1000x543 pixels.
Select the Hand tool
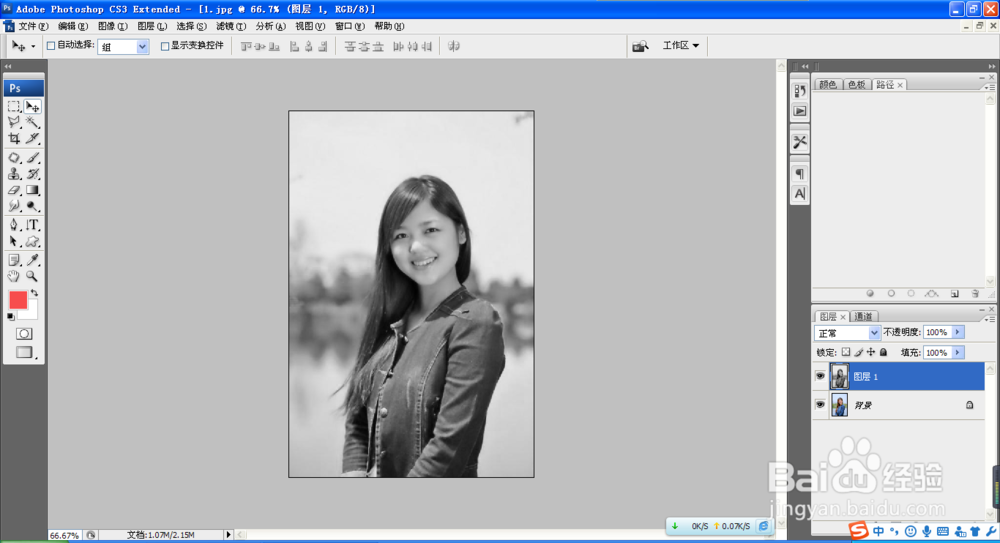click(14, 276)
